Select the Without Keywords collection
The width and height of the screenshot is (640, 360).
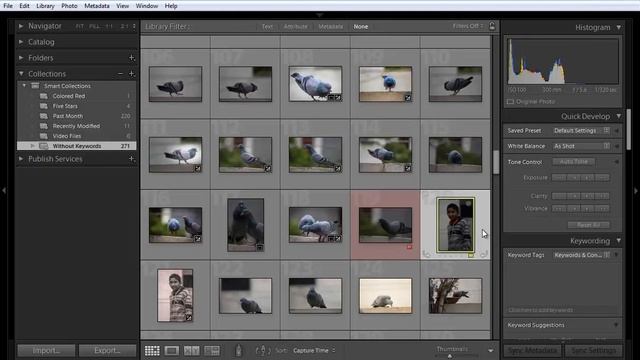77,146
